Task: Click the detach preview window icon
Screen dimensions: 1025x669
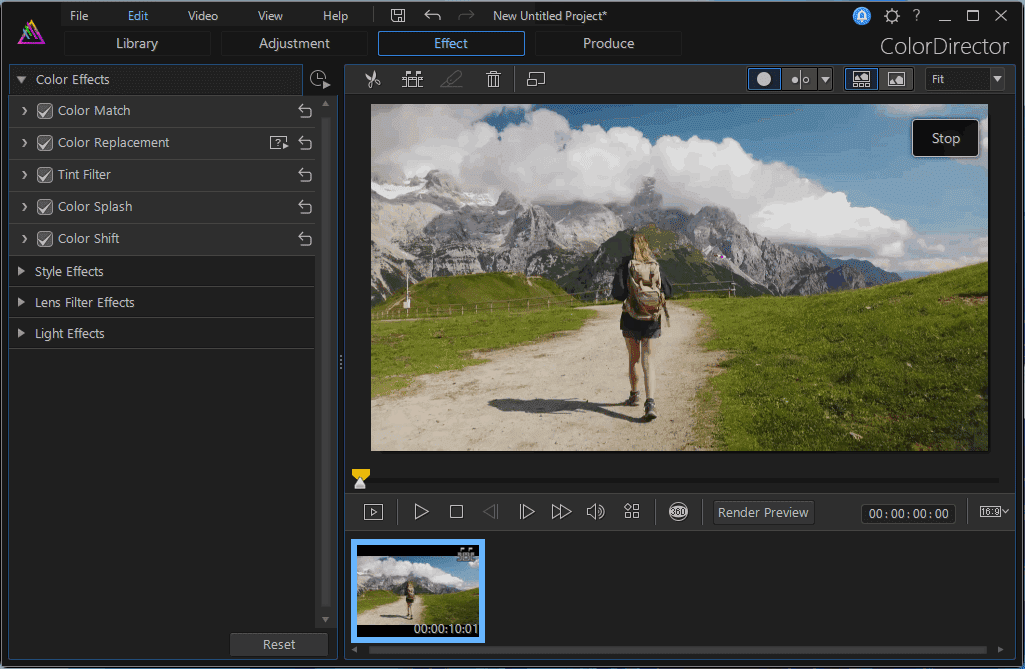Action: click(x=536, y=80)
